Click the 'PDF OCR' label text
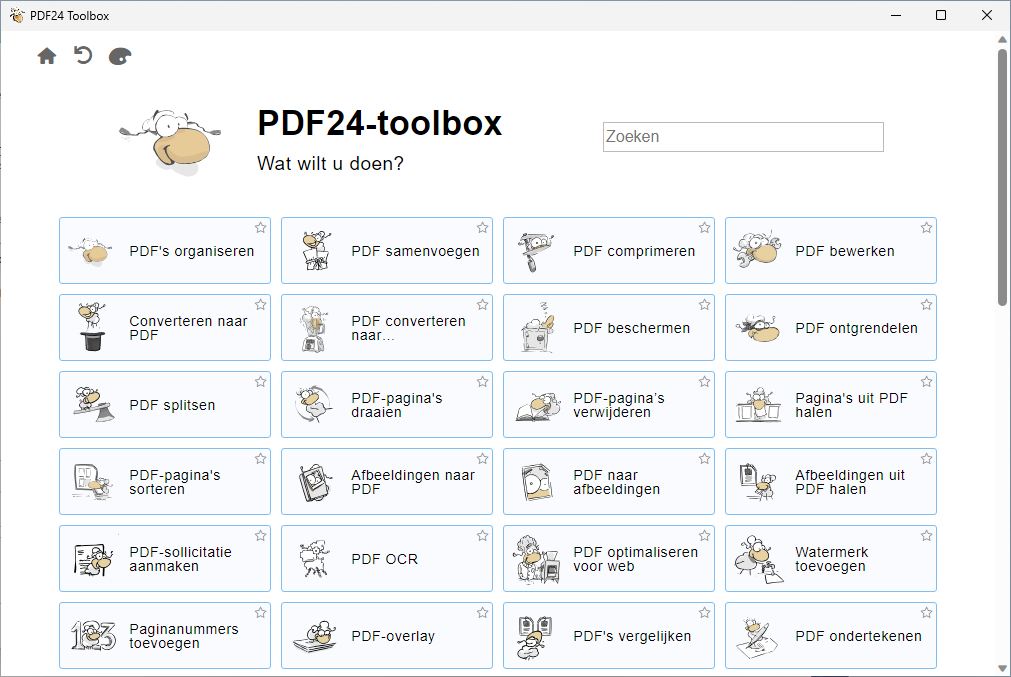Screen dimensions: 1011x677 click(384, 559)
